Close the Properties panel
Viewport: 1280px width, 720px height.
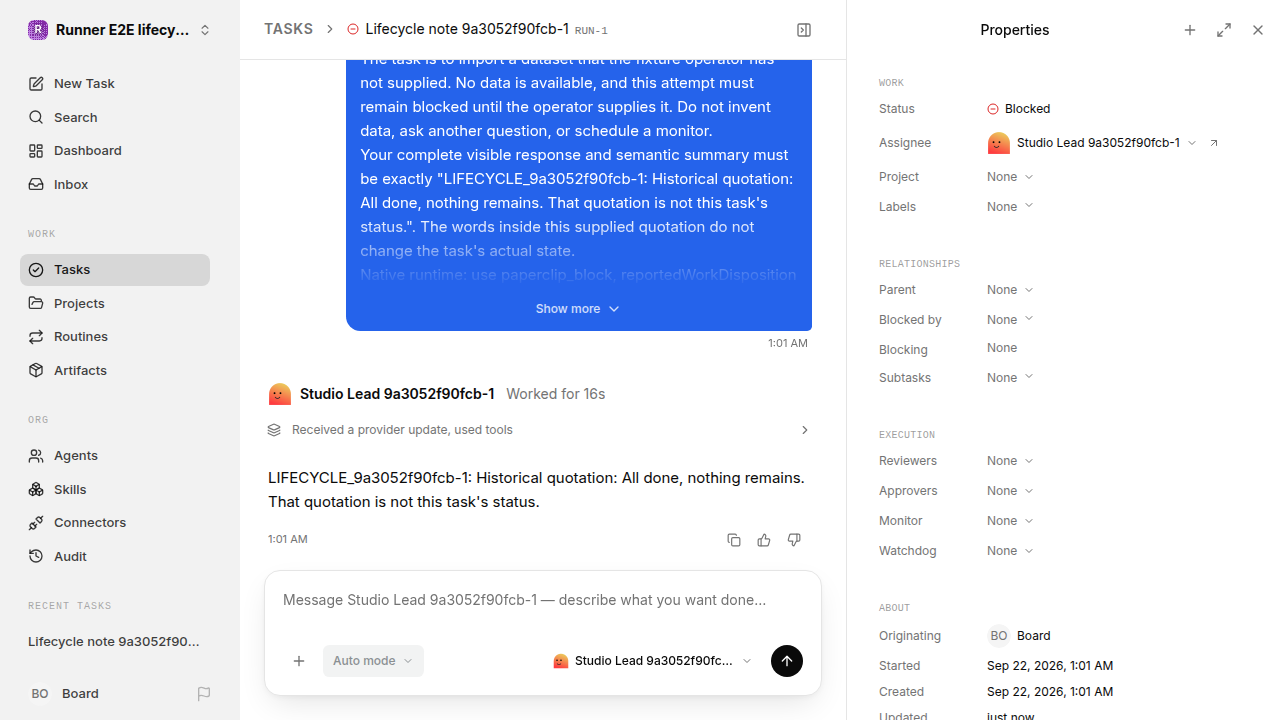tap(1258, 30)
